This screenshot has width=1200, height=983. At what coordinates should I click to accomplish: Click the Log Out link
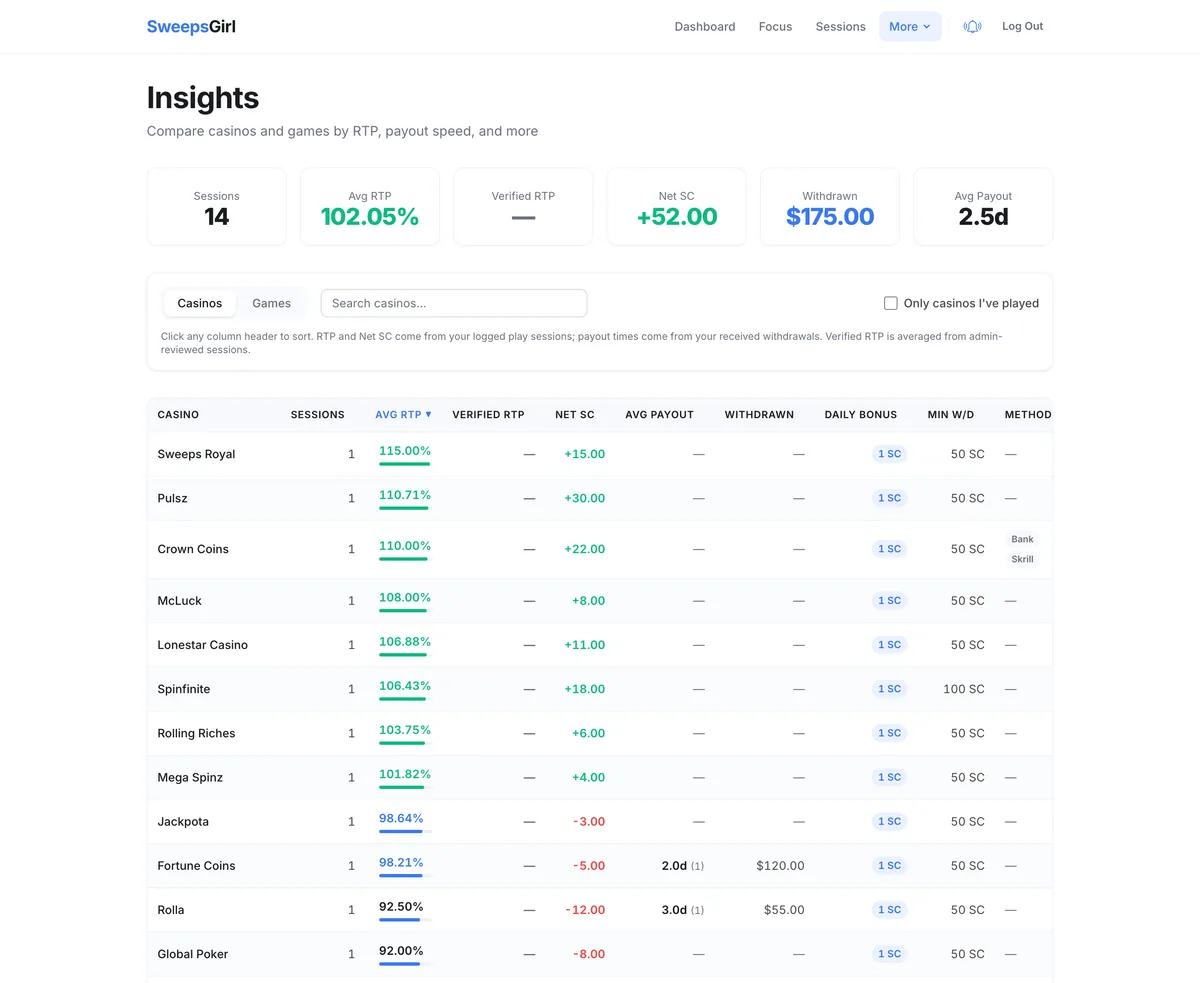(1022, 27)
